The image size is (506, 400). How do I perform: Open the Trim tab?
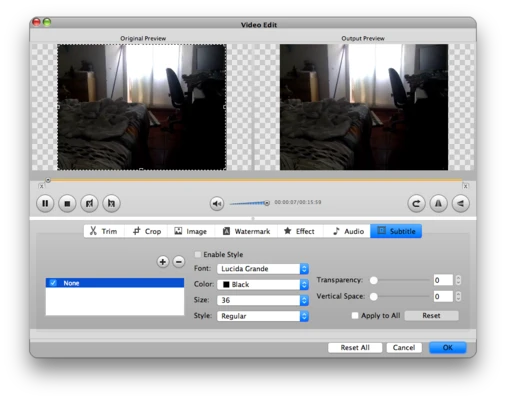[104, 231]
